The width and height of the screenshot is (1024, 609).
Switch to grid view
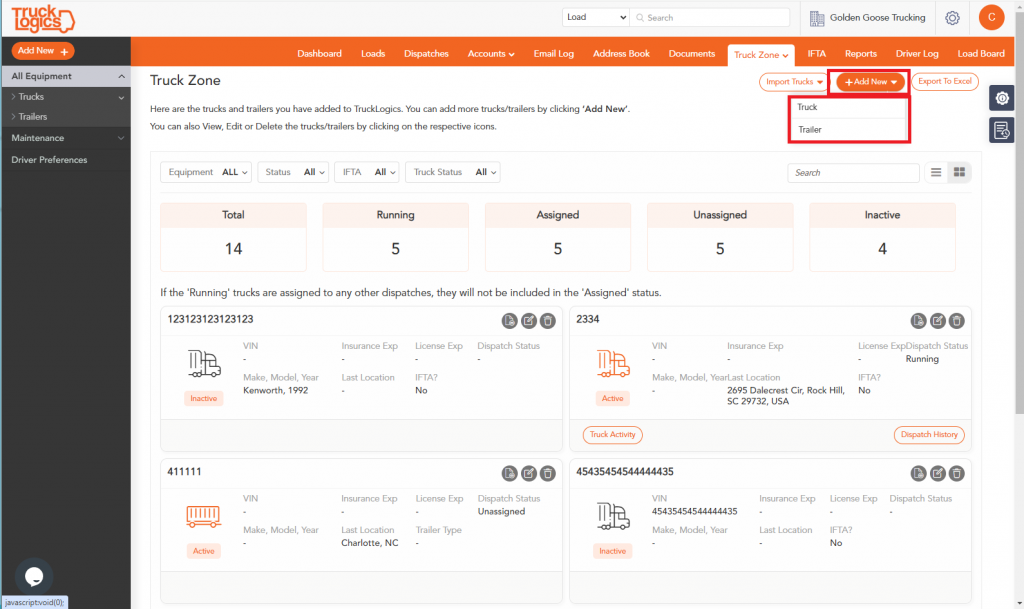click(x=959, y=172)
